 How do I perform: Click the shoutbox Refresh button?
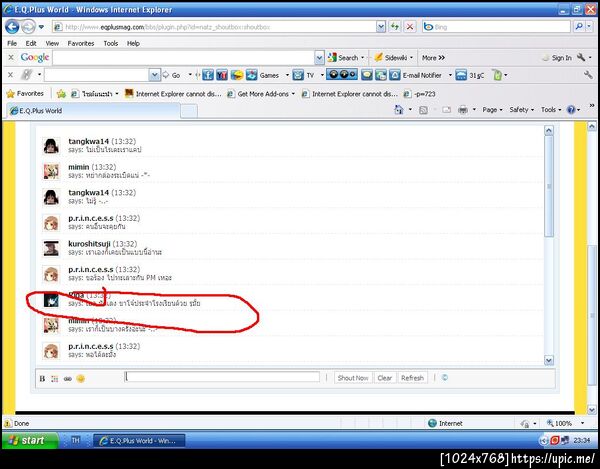point(412,378)
